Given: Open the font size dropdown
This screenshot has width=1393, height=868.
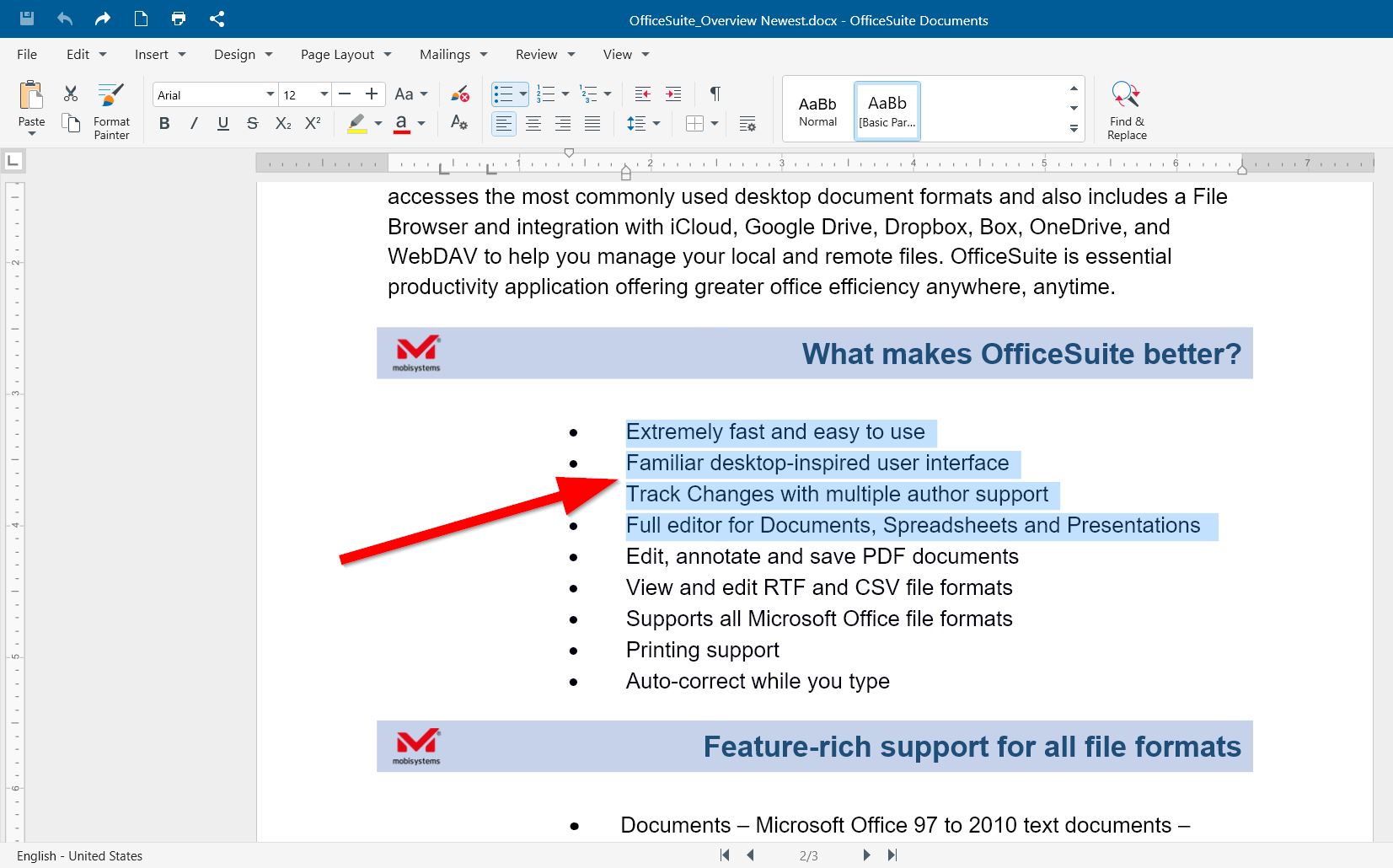Looking at the screenshot, I should [x=324, y=94].
